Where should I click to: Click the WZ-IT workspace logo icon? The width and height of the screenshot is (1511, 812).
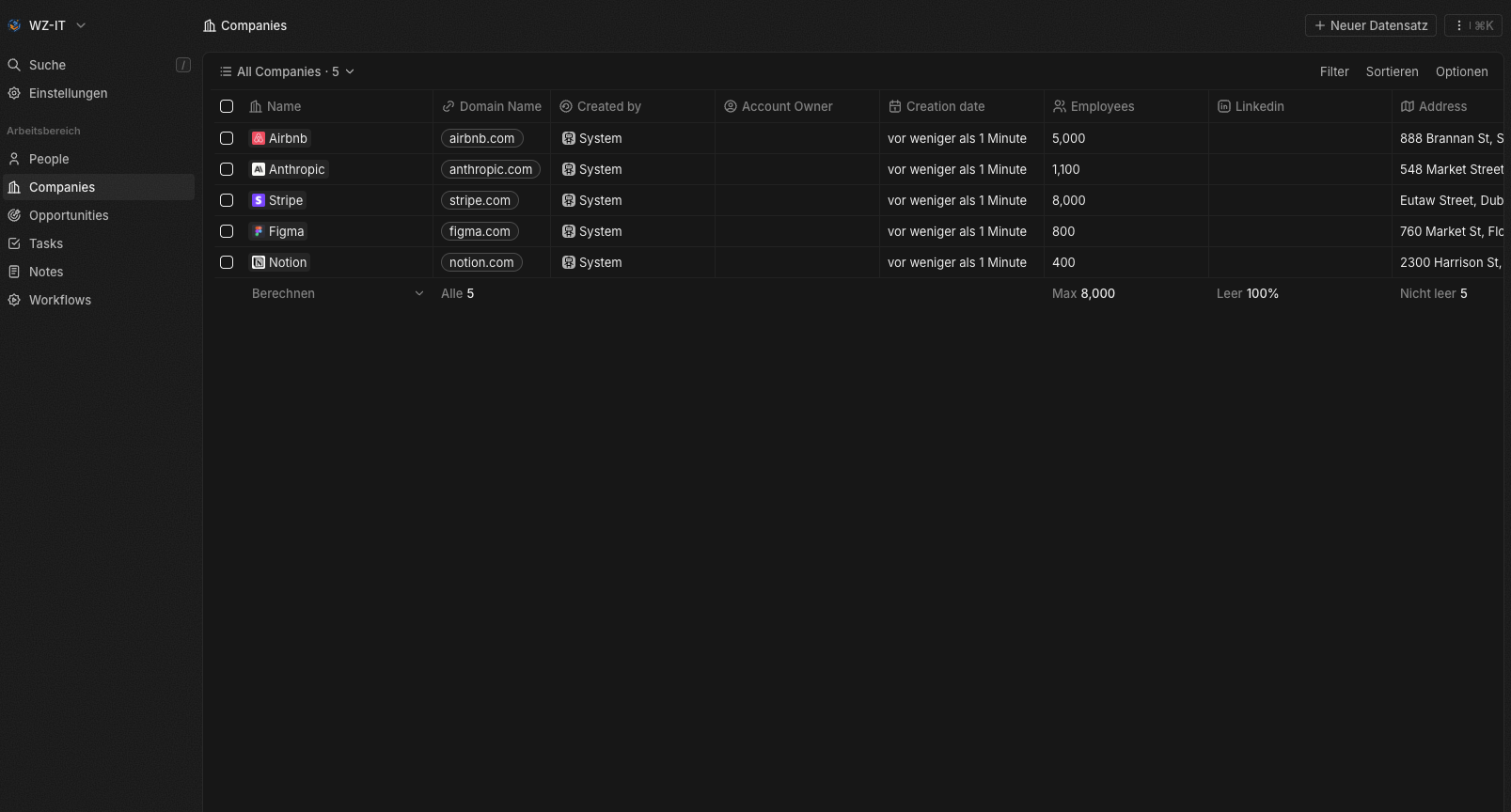click(14, 25)
